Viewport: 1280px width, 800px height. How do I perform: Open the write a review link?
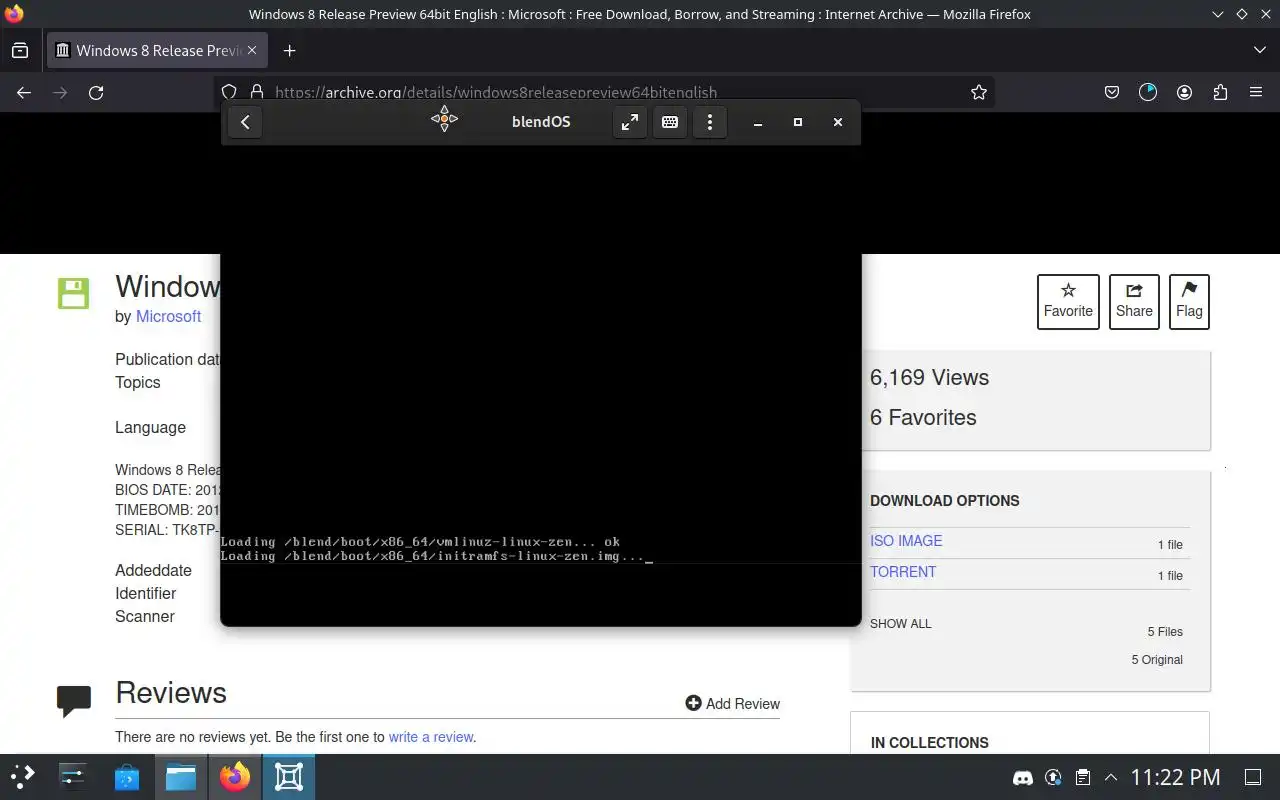[x=431, y=737]
